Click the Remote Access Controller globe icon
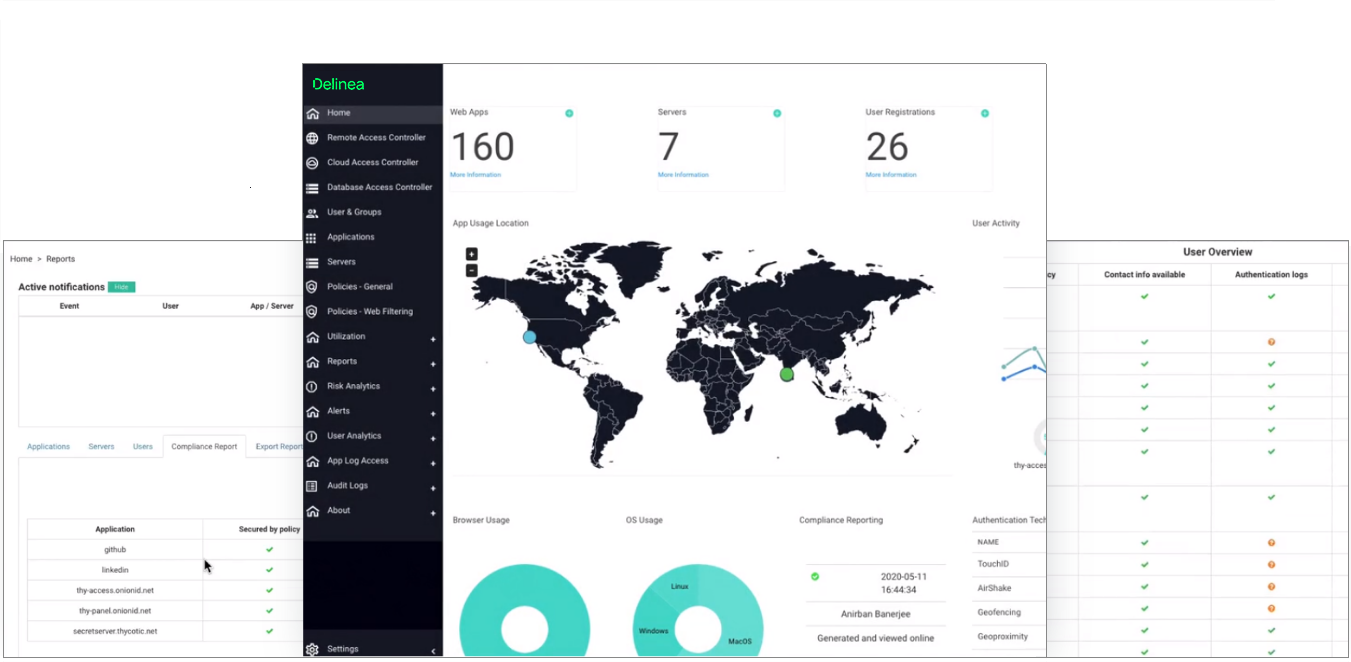The height and width of the screenshot is (662, 1351). point(313,138)
